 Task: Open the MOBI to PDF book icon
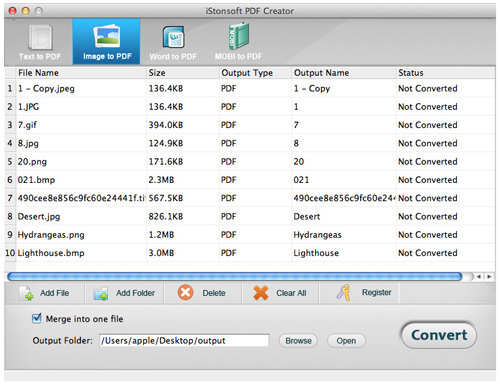[239, 36]
